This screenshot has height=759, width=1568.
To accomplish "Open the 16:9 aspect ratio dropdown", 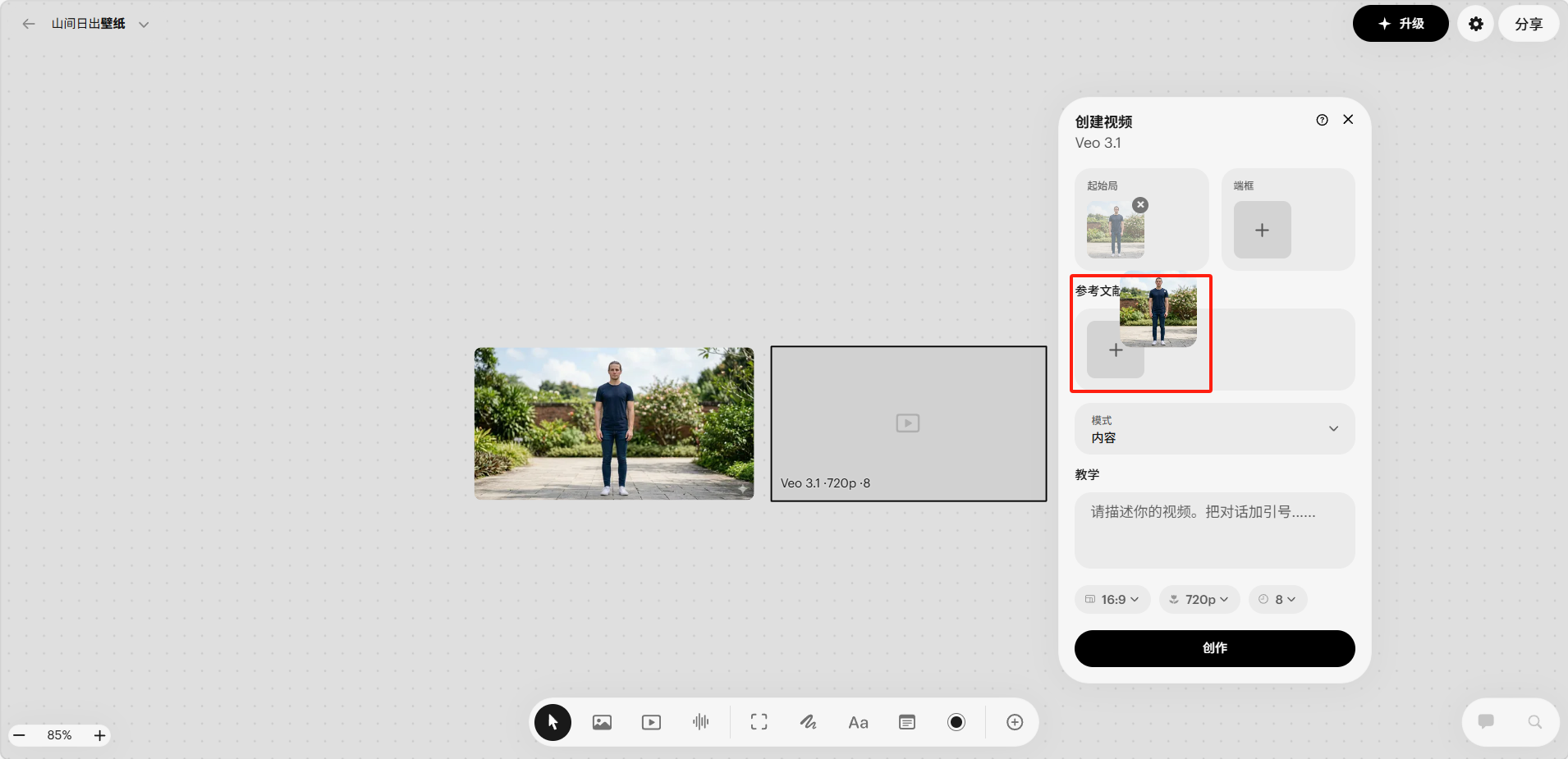I will (x=1112, y=600).
